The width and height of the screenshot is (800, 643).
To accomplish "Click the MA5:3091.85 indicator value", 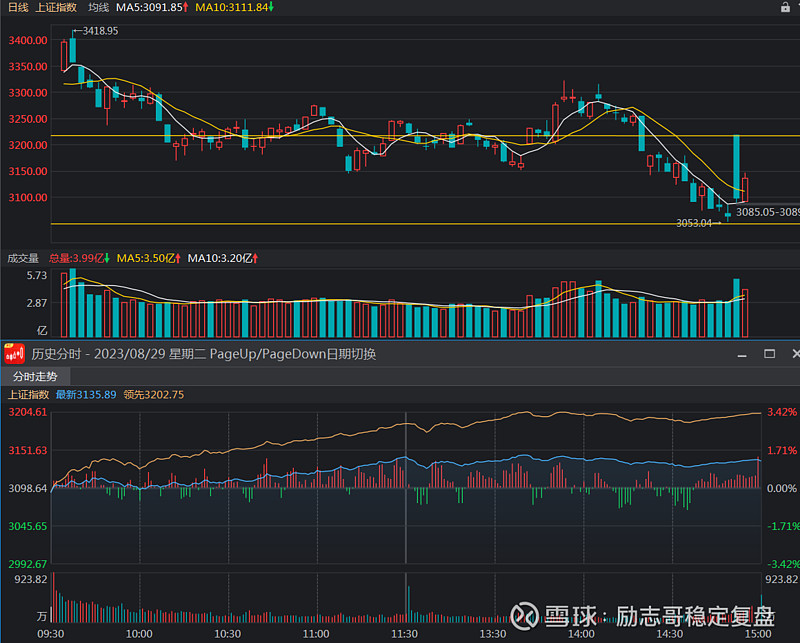I will coord(151,7).
